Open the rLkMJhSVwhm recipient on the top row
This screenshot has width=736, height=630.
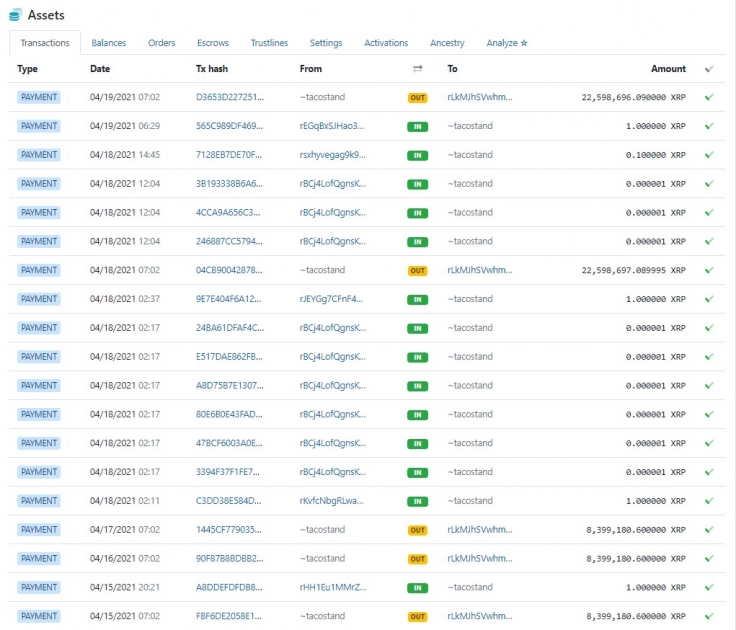[x=479, y=98]
